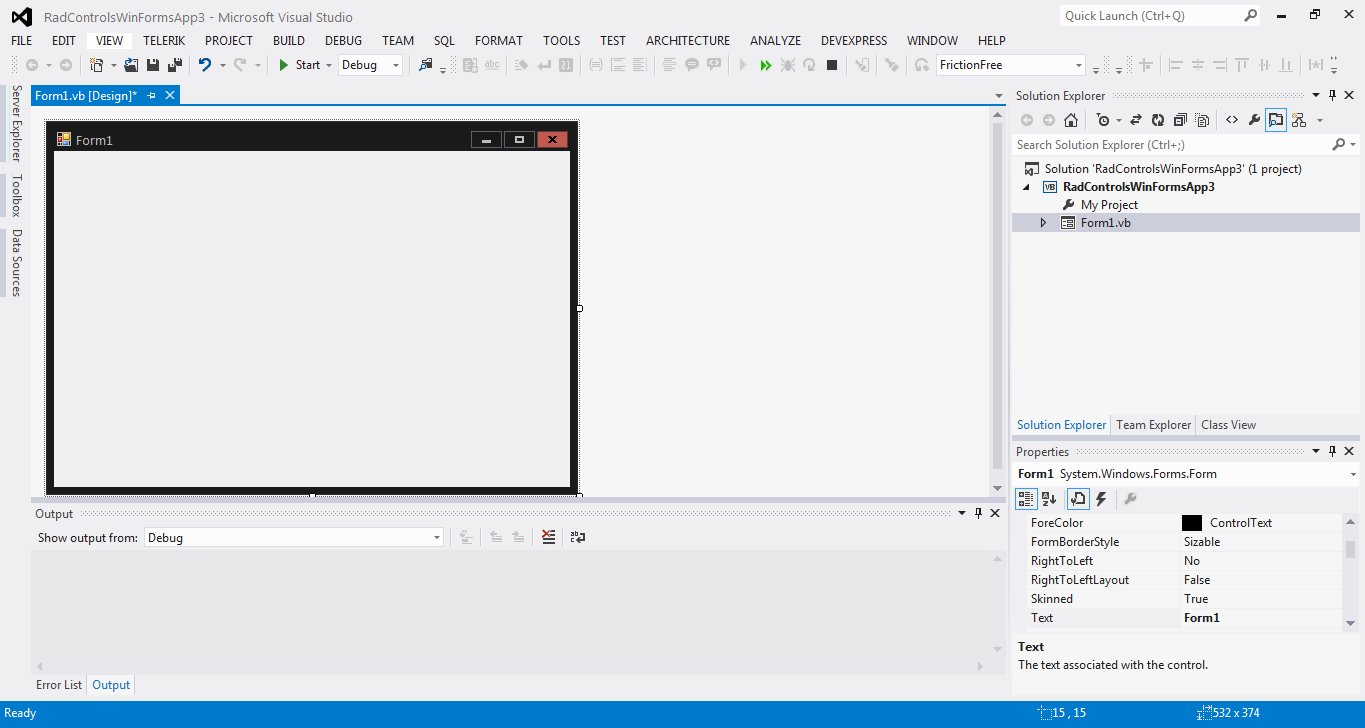Click the Open File toolbar icon
Viewport: 1365px width, 728px height.
pyautogui.click(x=131, y=65)
